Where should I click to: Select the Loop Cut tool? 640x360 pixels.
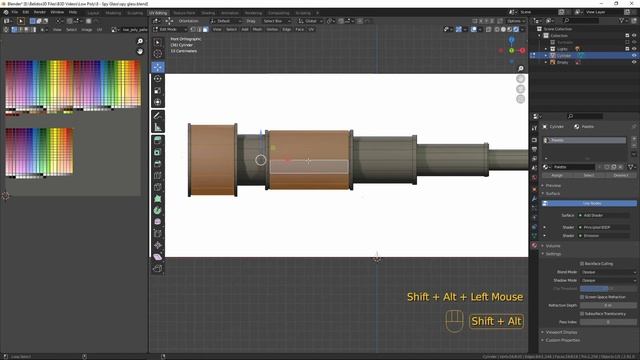[x=158, y=176]
